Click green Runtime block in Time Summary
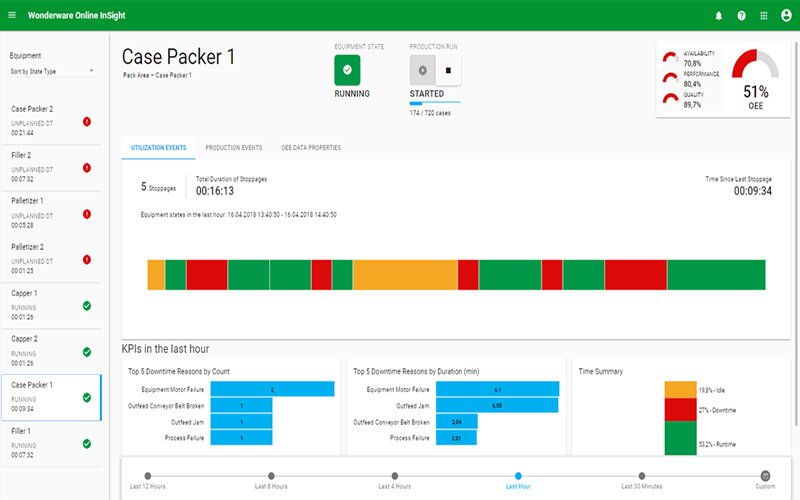Viewport: 800px width, 500px height. [x=680, y=438]
